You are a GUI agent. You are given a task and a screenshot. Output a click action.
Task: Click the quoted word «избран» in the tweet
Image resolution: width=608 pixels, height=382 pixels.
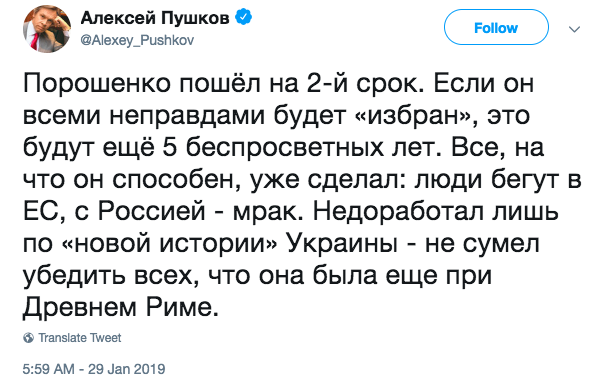(413, 115)
